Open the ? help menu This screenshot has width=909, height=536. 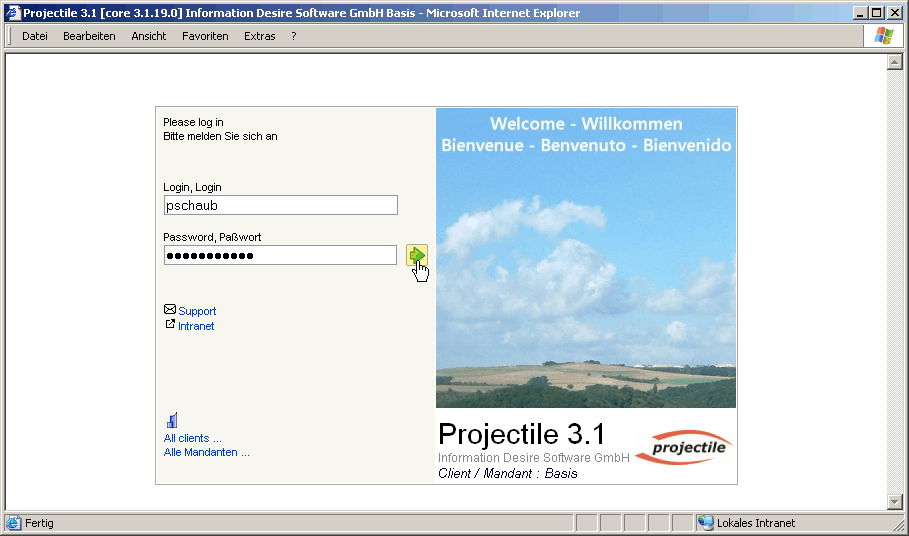tap(294, 36)
